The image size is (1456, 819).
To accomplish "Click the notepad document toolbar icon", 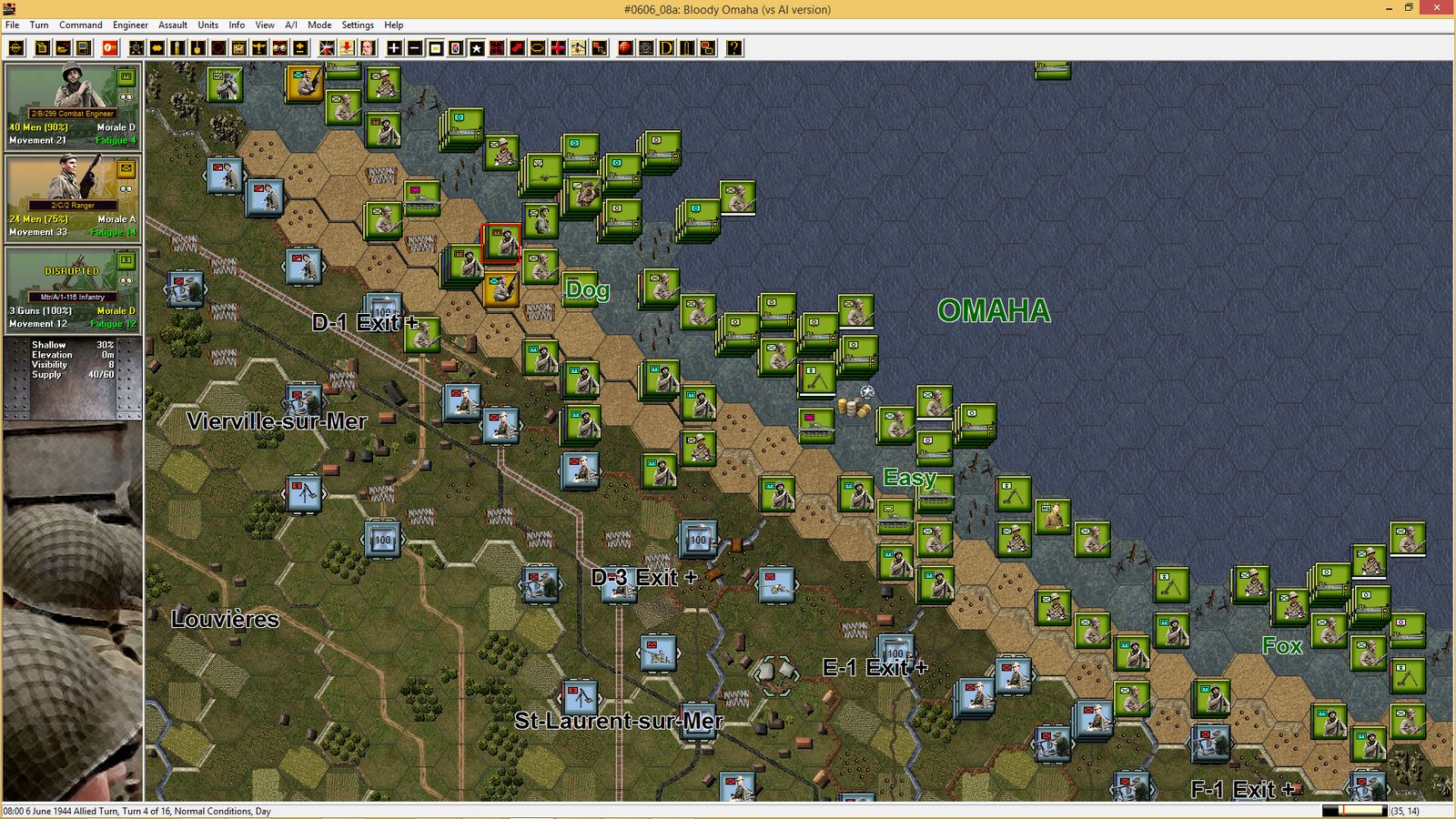I will (x=42, y=47).
